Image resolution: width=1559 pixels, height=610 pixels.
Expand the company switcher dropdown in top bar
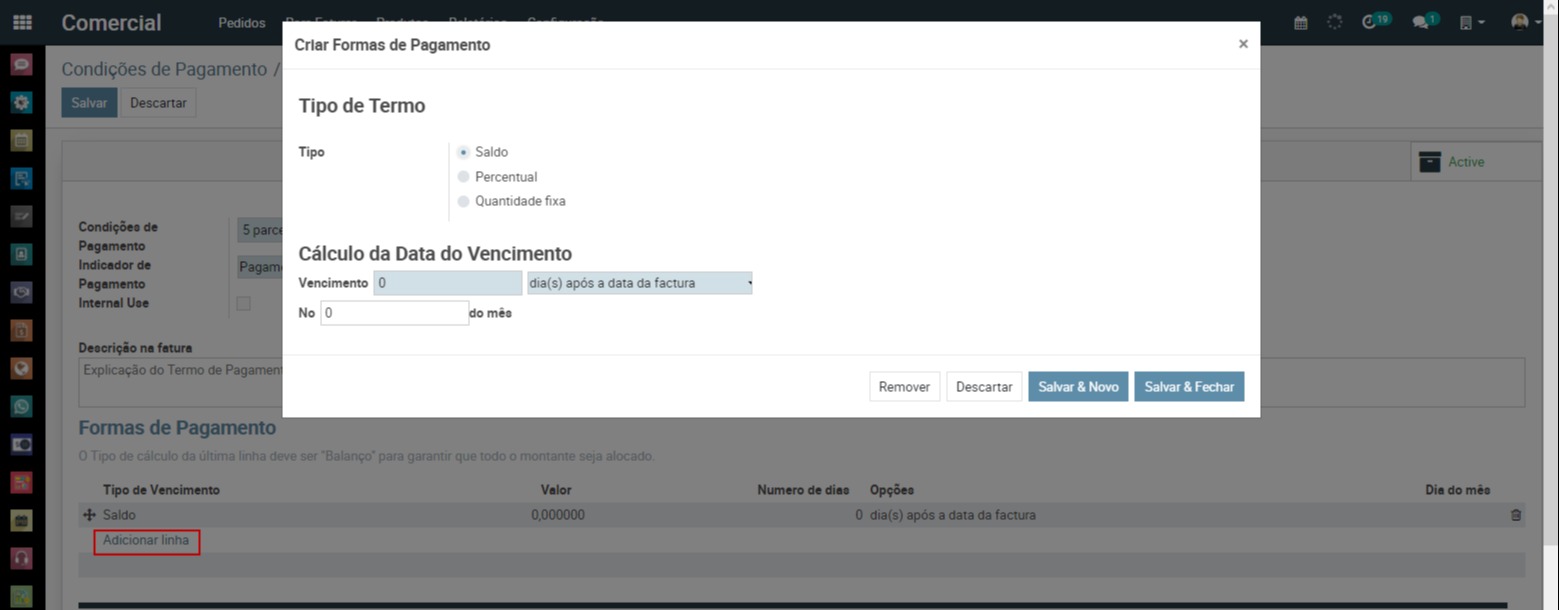[x=1471, y=22]
